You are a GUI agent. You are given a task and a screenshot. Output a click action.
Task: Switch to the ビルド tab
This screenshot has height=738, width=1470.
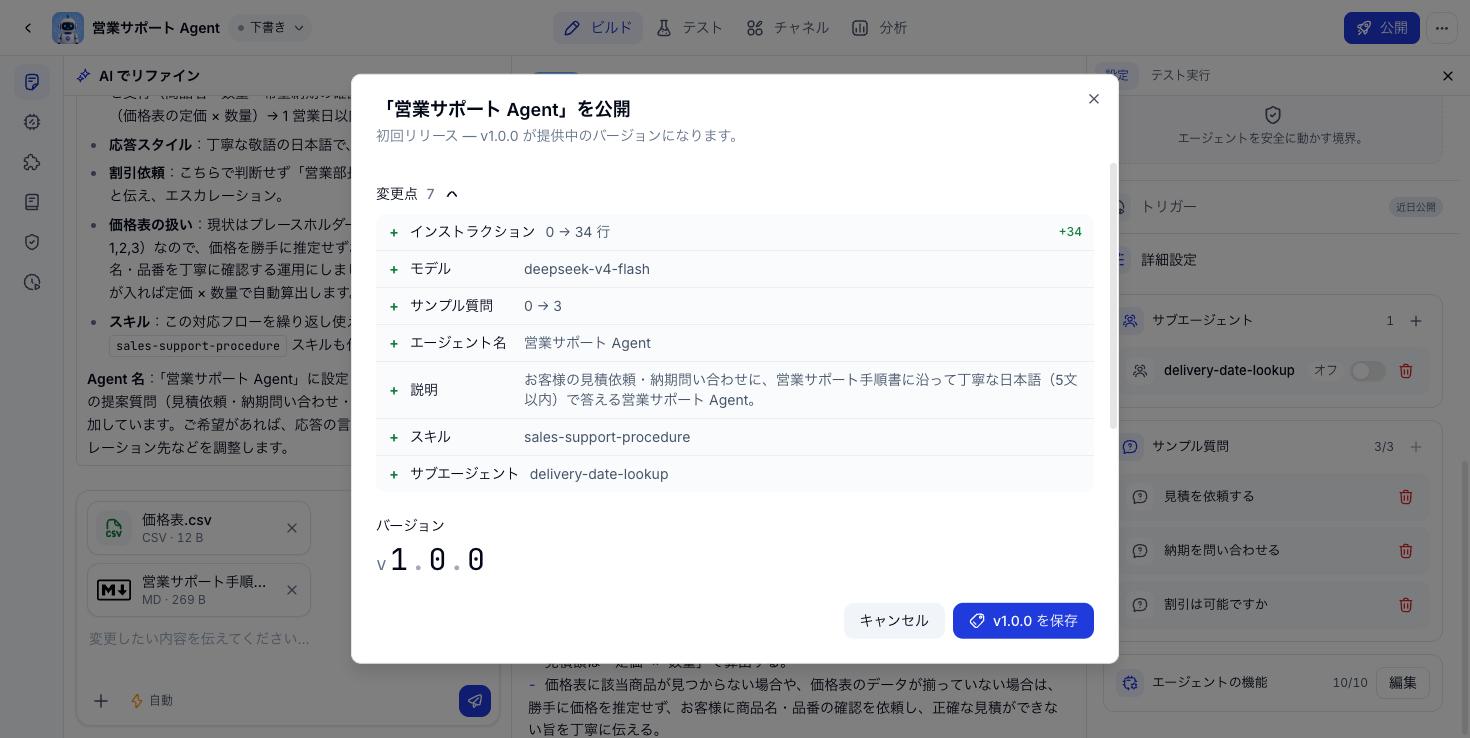[598, 28]
